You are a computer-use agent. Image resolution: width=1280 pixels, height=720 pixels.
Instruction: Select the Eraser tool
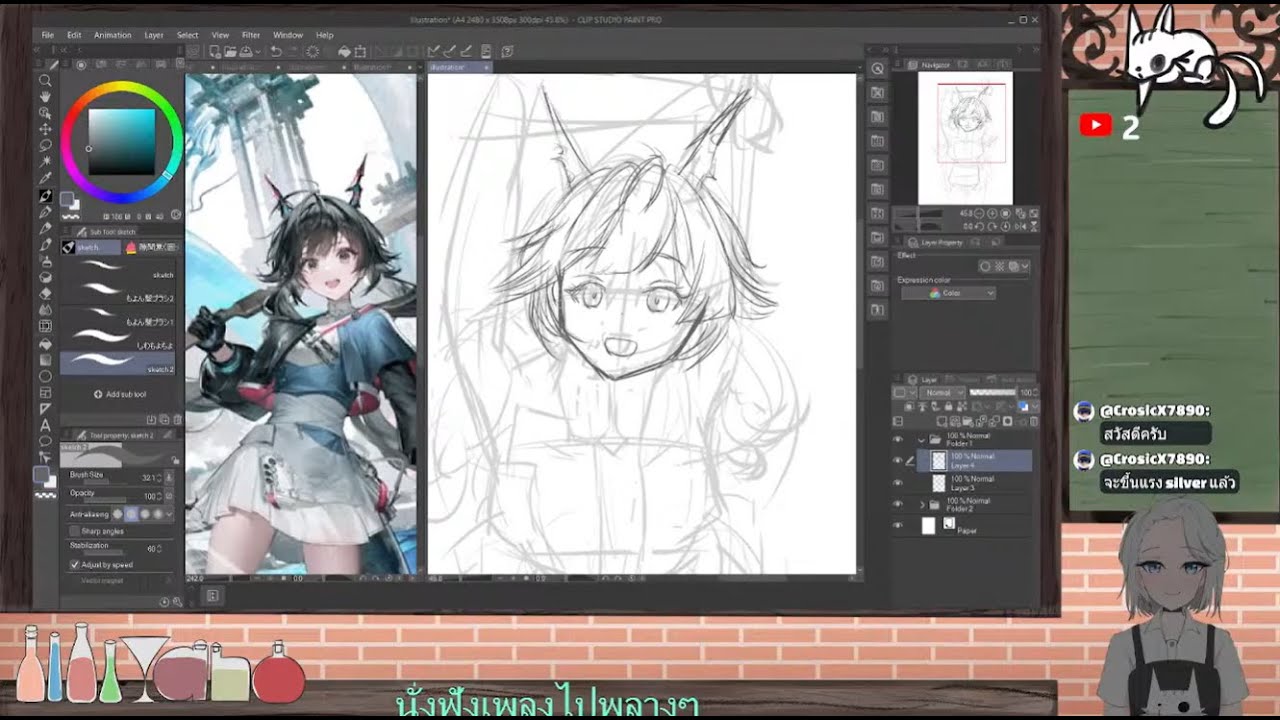tap(45, 294)
